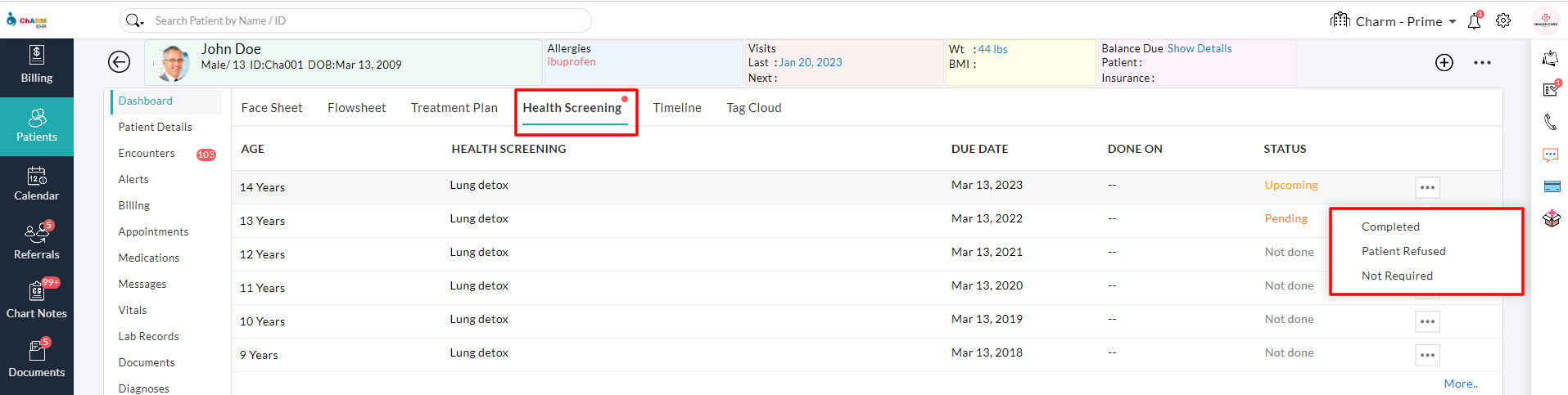Choose Patient Refused in the status menu
This screenshot has height=395, width=1568.
(x=1403, y=251)
